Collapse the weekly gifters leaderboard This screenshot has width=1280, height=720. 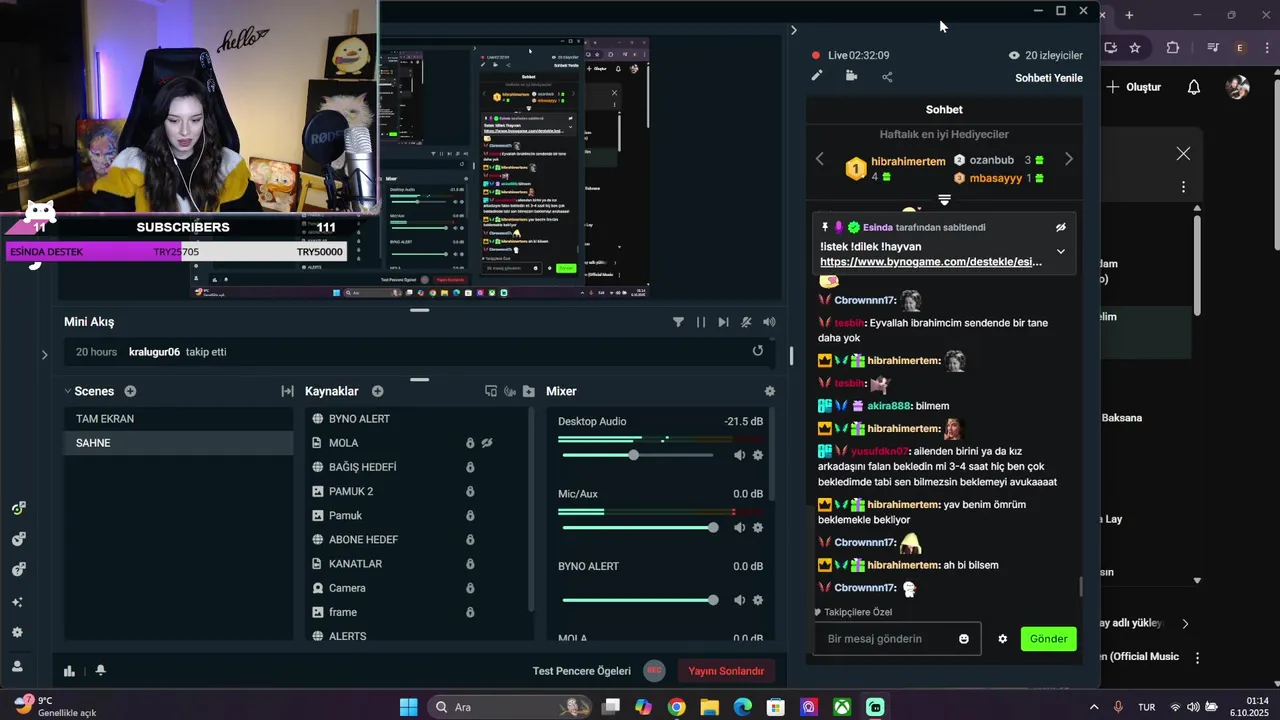coord(944,200)
